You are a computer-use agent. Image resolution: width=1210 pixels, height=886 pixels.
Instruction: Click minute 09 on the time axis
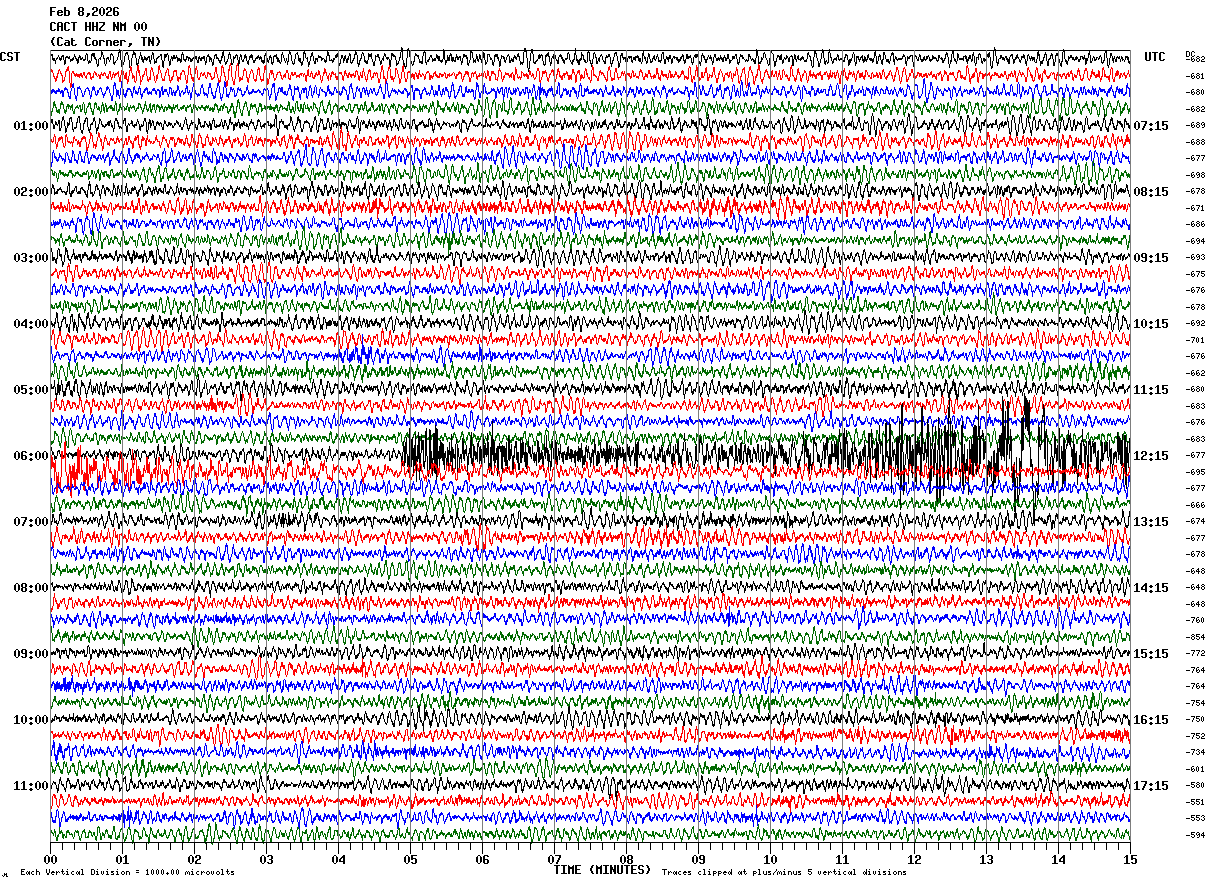(x=698, y=859)
